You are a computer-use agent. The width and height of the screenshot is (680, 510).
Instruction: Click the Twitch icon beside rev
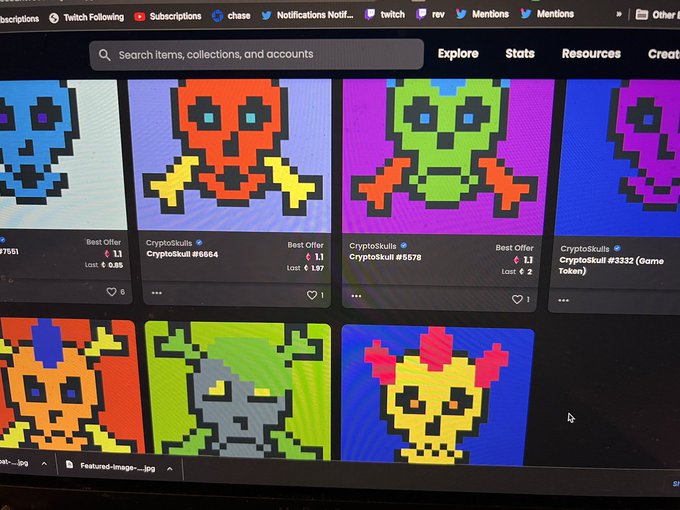[421, 14]
